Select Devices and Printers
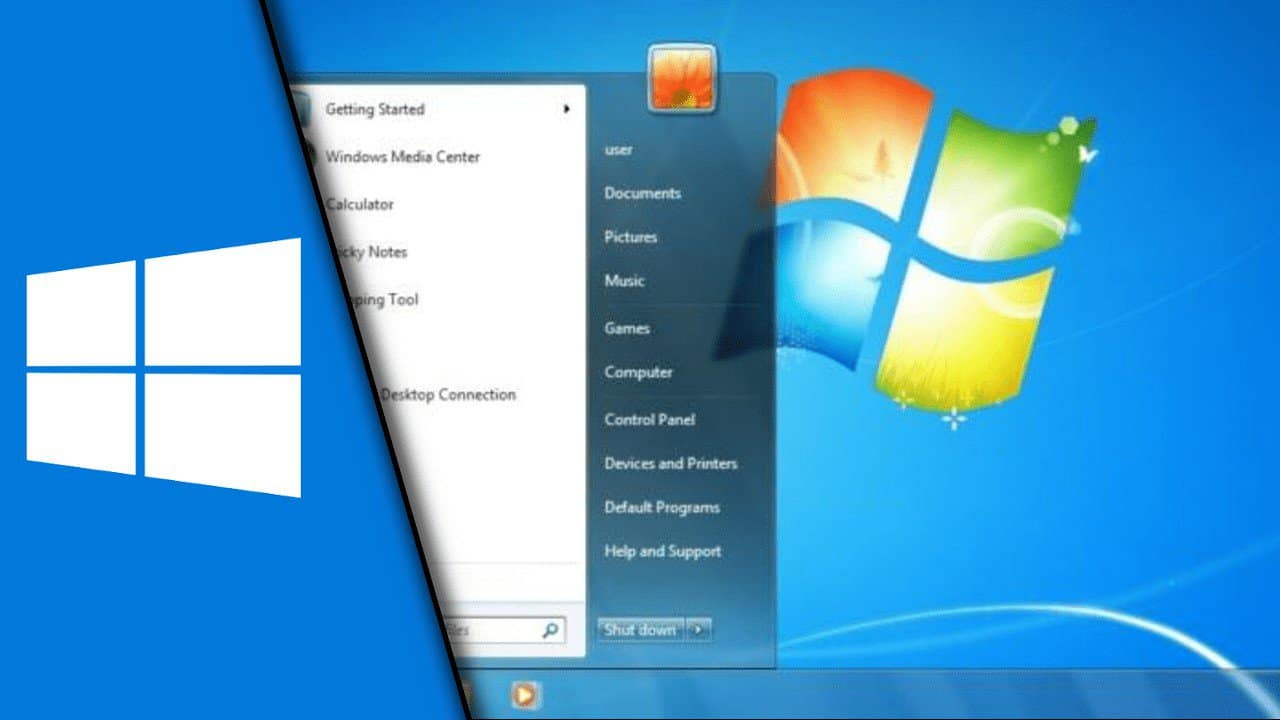Screen dimensions: 1280x720 [x=670, y=464]
